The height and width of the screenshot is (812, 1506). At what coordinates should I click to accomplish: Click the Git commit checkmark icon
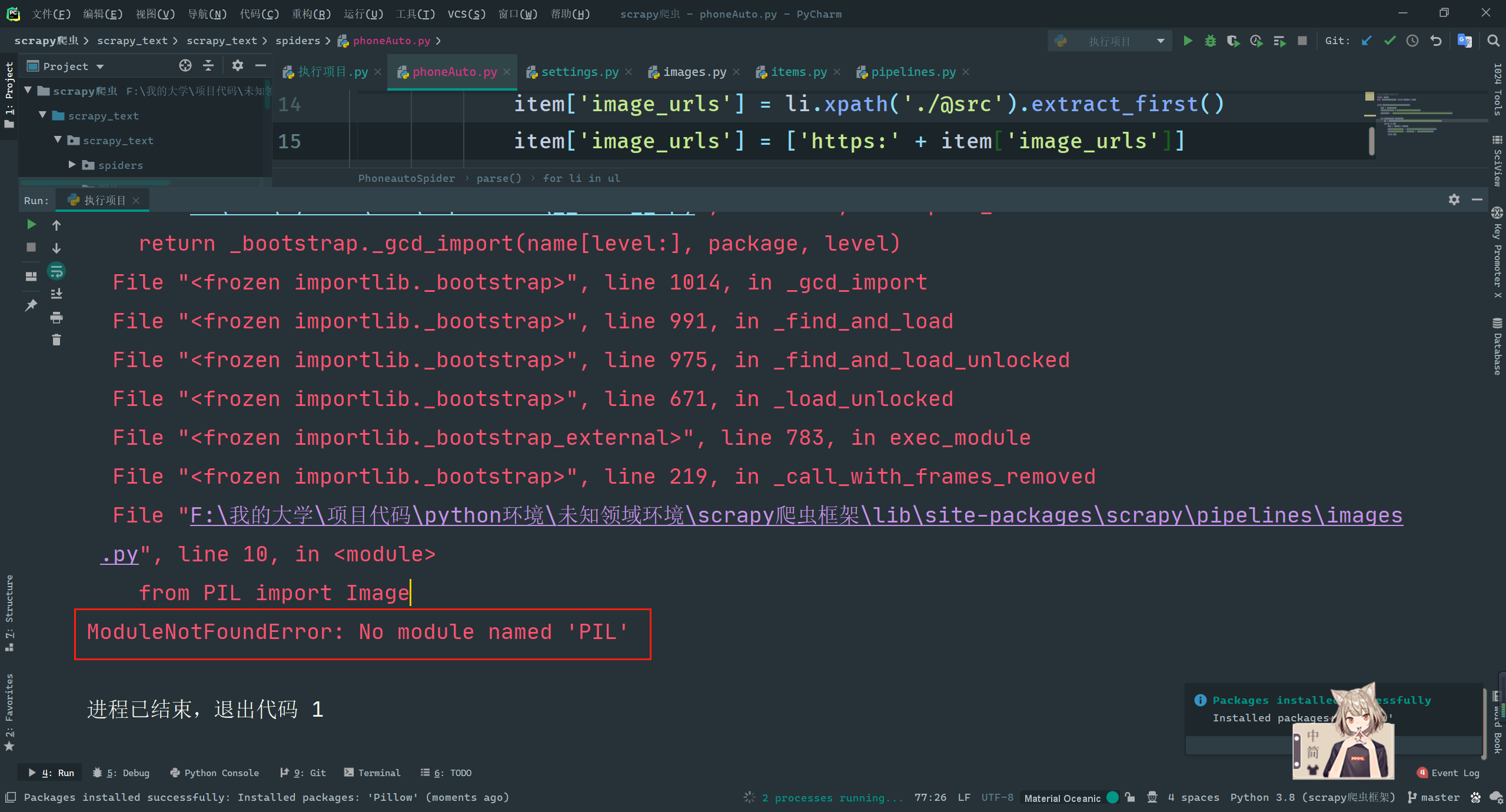pos(1389,41)
